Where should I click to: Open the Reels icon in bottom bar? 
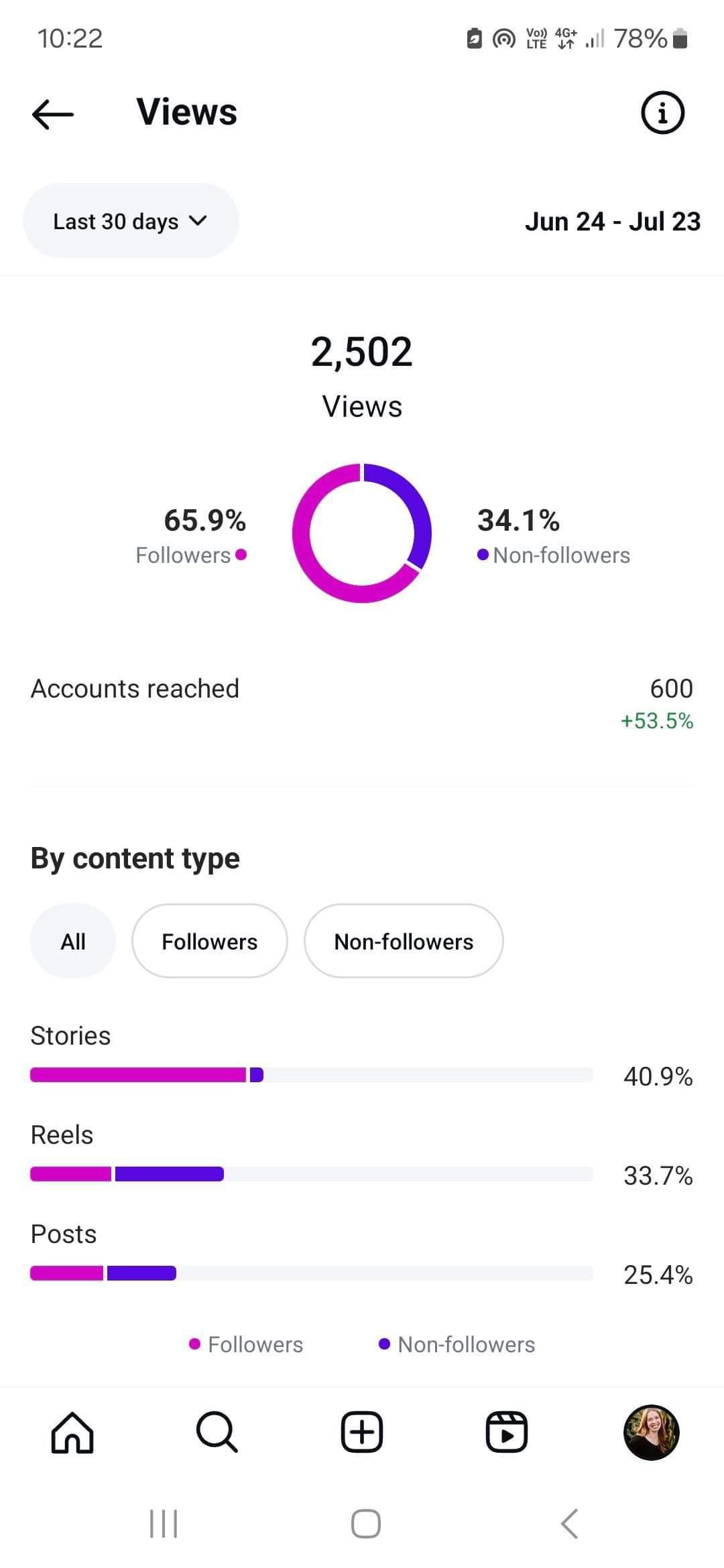tap(506, 1432)
